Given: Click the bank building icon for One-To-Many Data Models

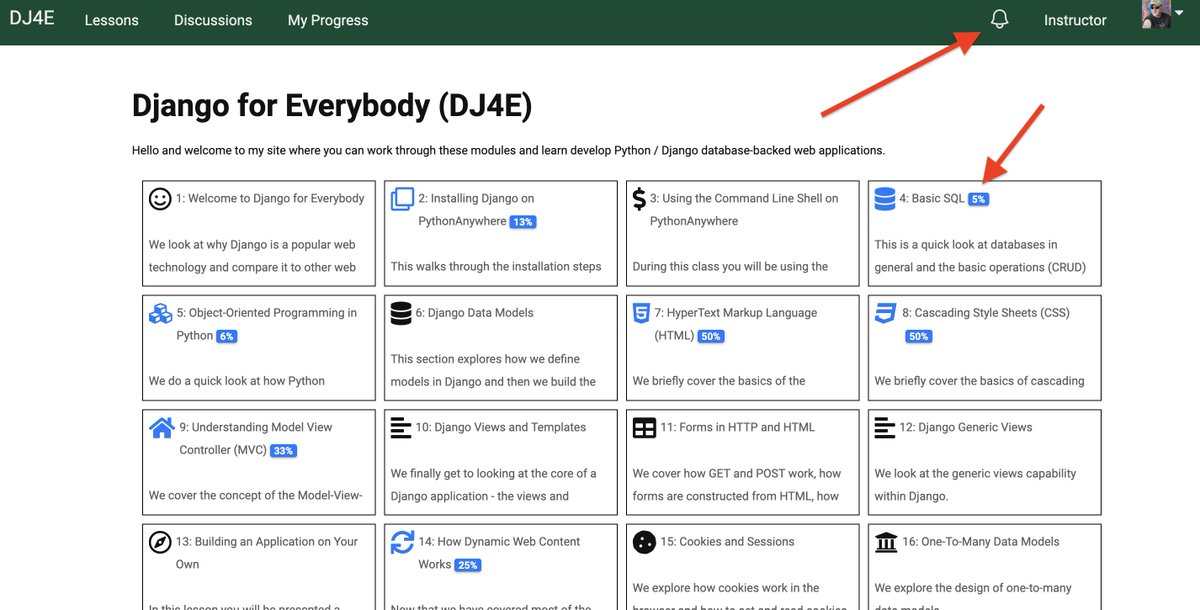Looking at the screenshot, I should tap(886, 542).
